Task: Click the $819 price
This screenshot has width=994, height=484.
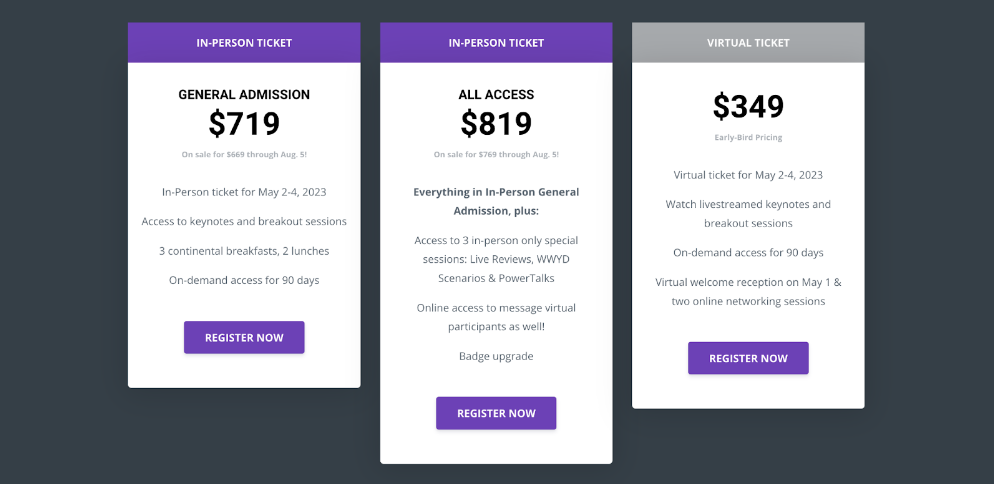Action: point(496,124)
